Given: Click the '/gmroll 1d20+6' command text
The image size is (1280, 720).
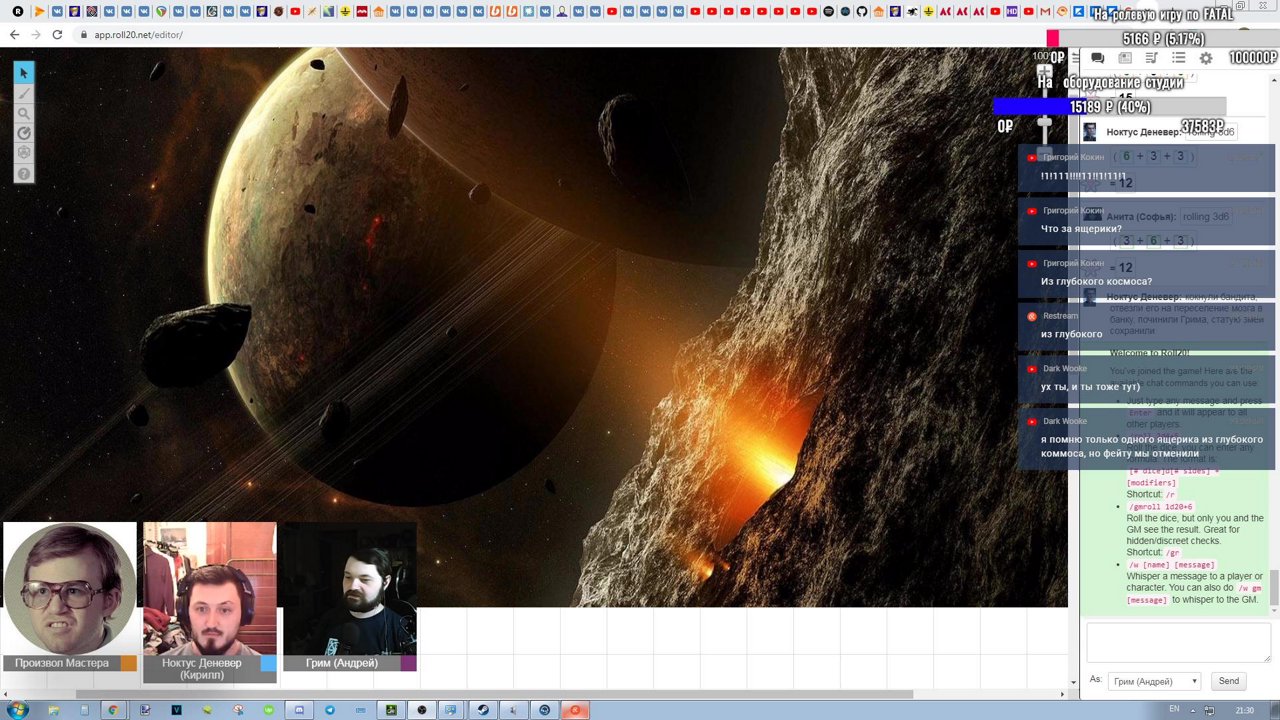Looking at the screenshot, I should 1159,507.
